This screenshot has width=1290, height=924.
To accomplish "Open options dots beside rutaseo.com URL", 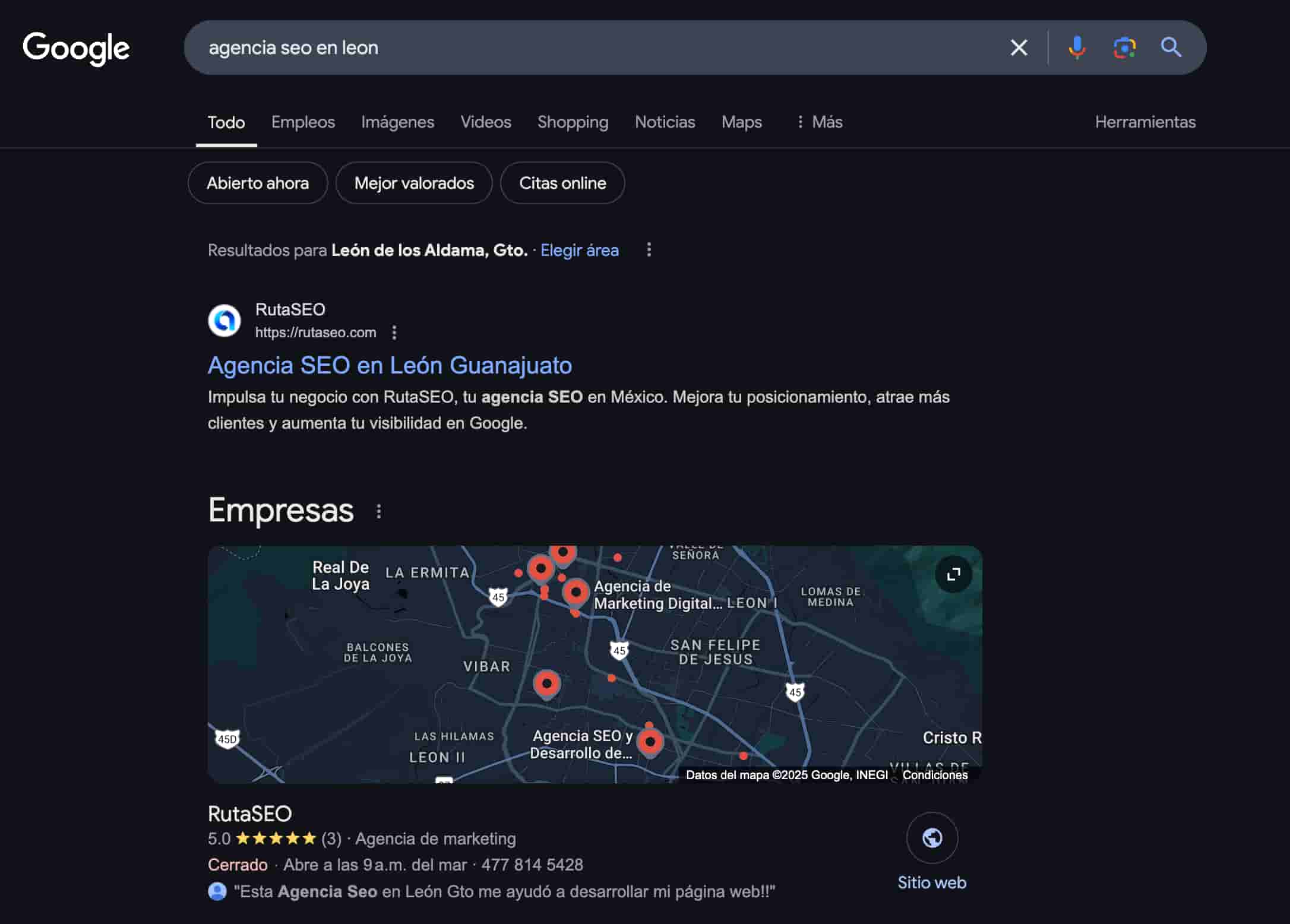I will point(394,333).
